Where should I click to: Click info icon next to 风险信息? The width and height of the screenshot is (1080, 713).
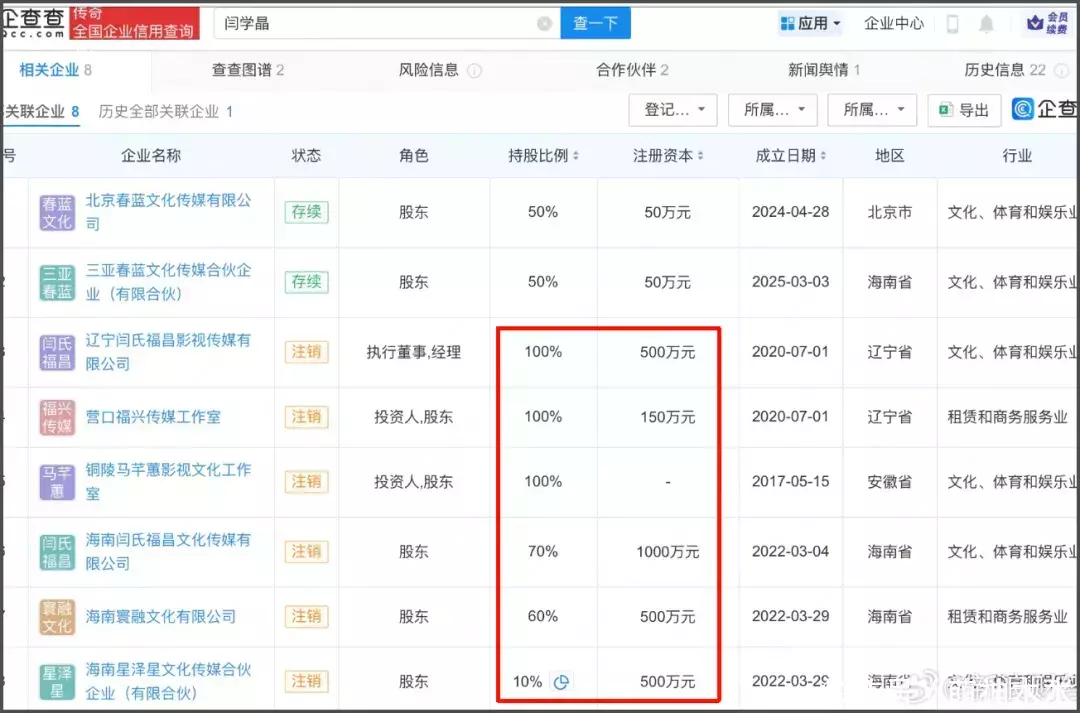coord(474,71)
